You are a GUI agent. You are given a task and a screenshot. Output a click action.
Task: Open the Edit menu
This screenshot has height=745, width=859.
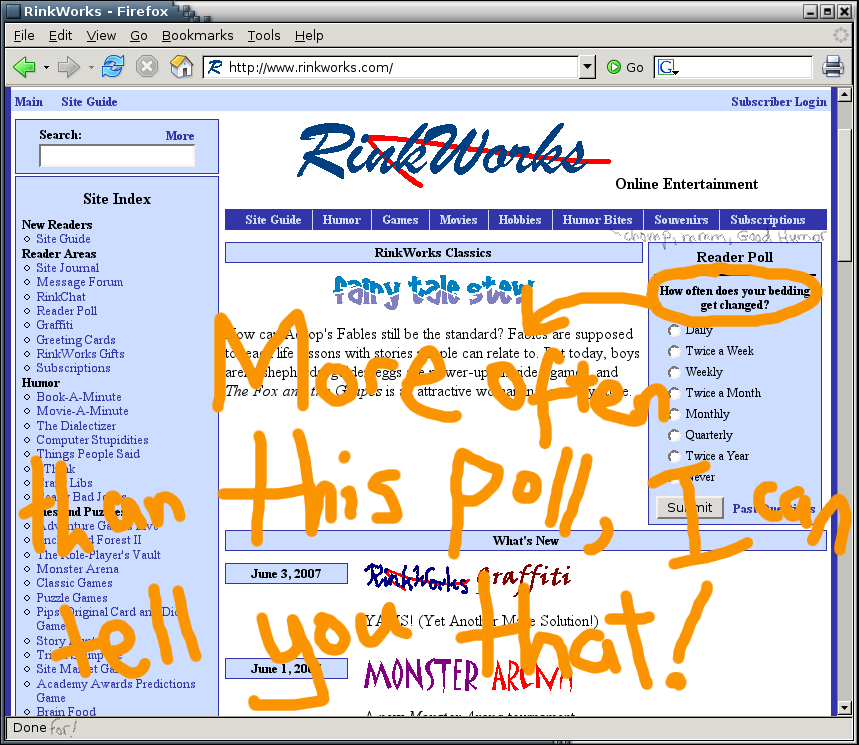60,36
